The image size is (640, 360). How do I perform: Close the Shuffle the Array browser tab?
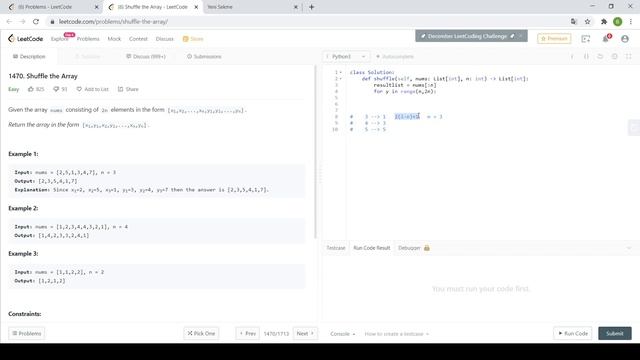click(196, 7)
